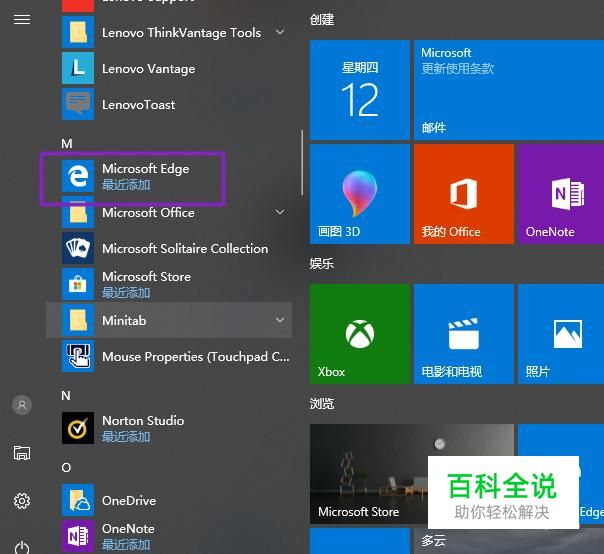Click the LenovoToast app icon
The width and height of the screenshot is (604, 554).
(78, 104)
